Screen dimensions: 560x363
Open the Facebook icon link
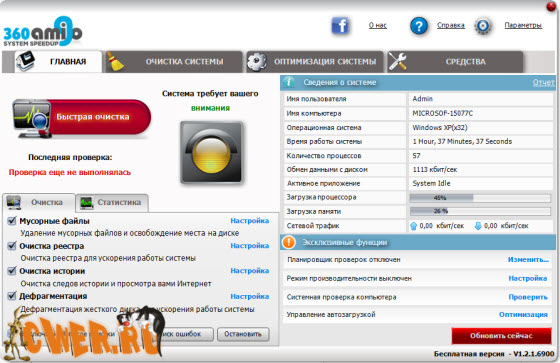pos(340,26)
